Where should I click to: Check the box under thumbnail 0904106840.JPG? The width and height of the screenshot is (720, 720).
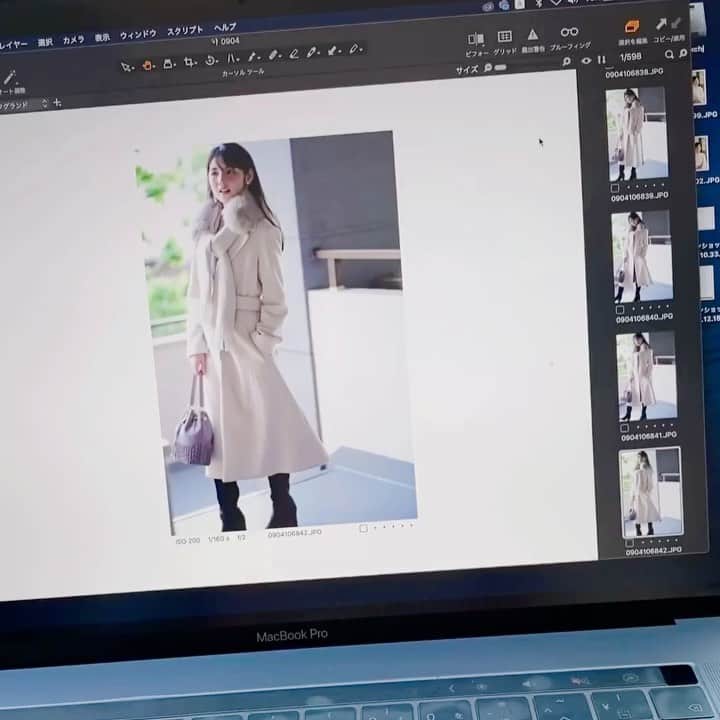620,309
